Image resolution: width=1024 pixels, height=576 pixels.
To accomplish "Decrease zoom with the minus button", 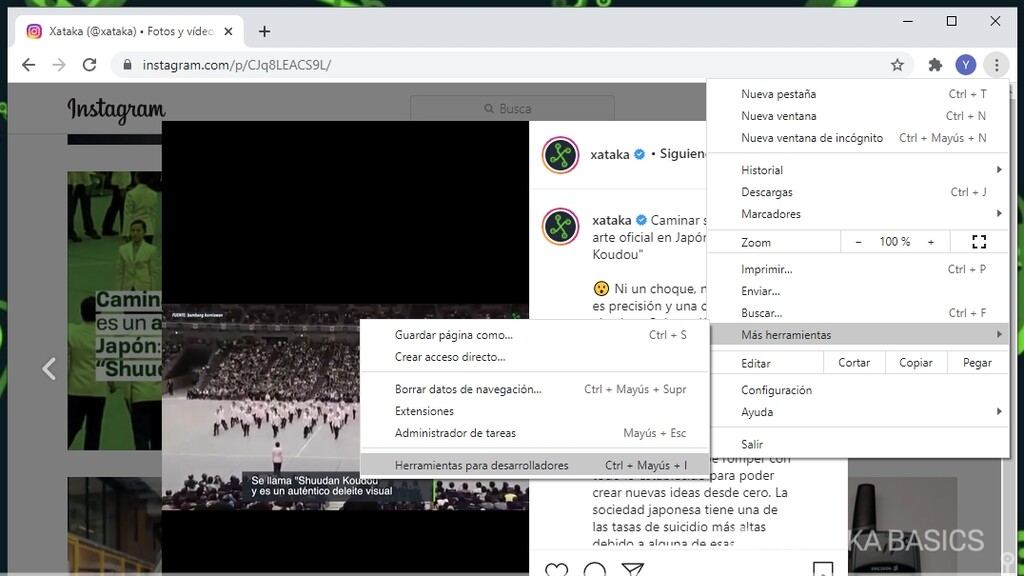I will (x=858, y=242).
